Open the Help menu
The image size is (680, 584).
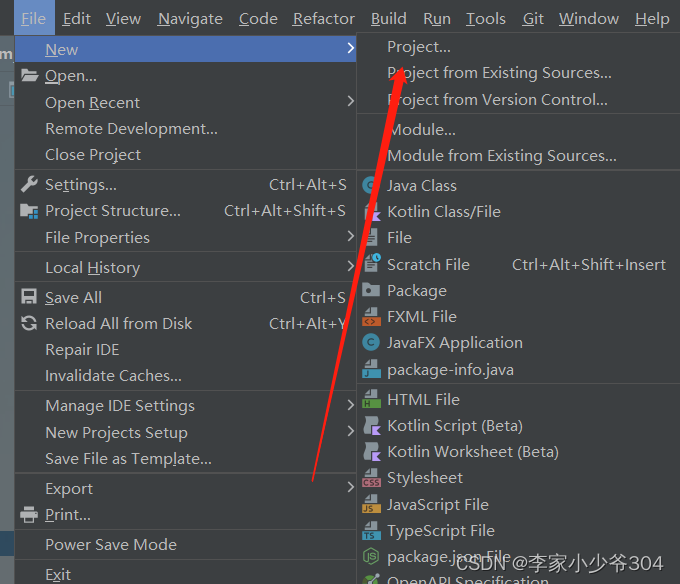pos(652,19)
